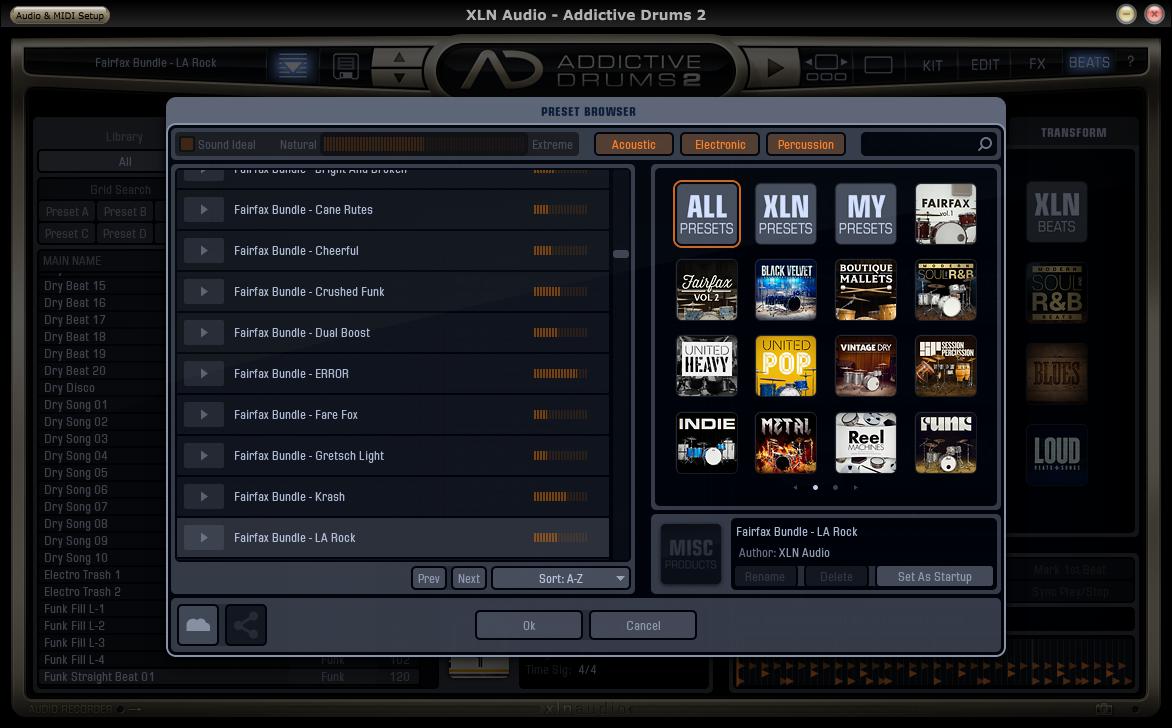Choose the Fairfax Vol 2 pack thumbnail
This screenshot has height=728, width=1172.
706,290
